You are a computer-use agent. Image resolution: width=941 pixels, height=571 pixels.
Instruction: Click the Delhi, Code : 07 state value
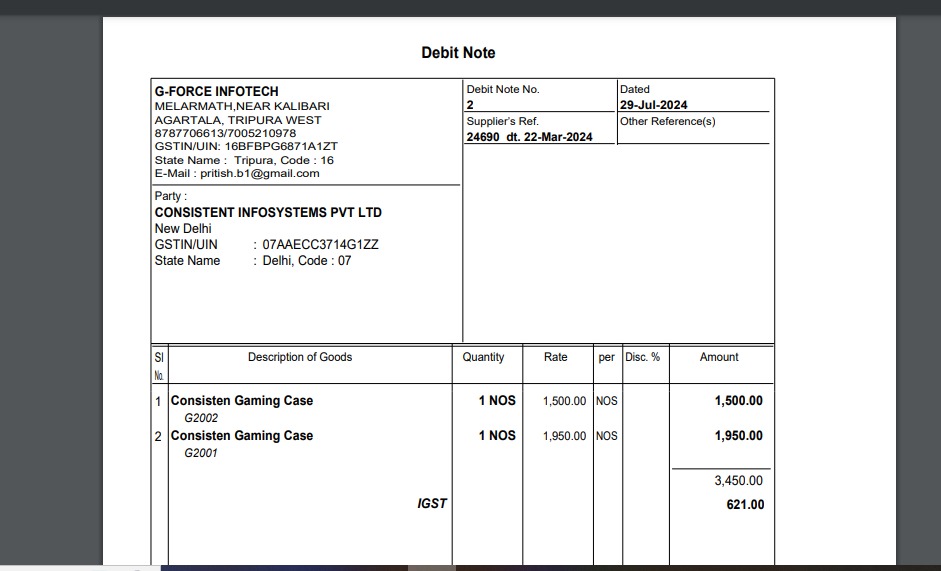(306, 261)
